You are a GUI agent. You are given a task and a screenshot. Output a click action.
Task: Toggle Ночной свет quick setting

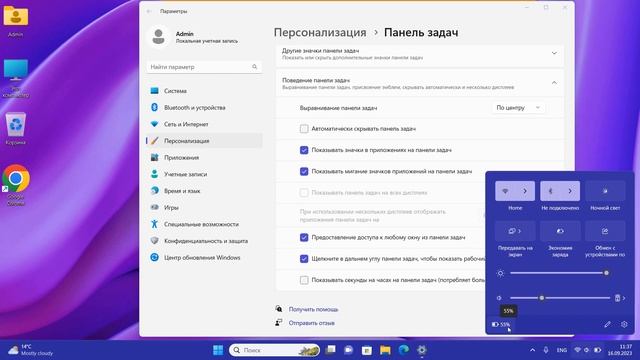605,191
